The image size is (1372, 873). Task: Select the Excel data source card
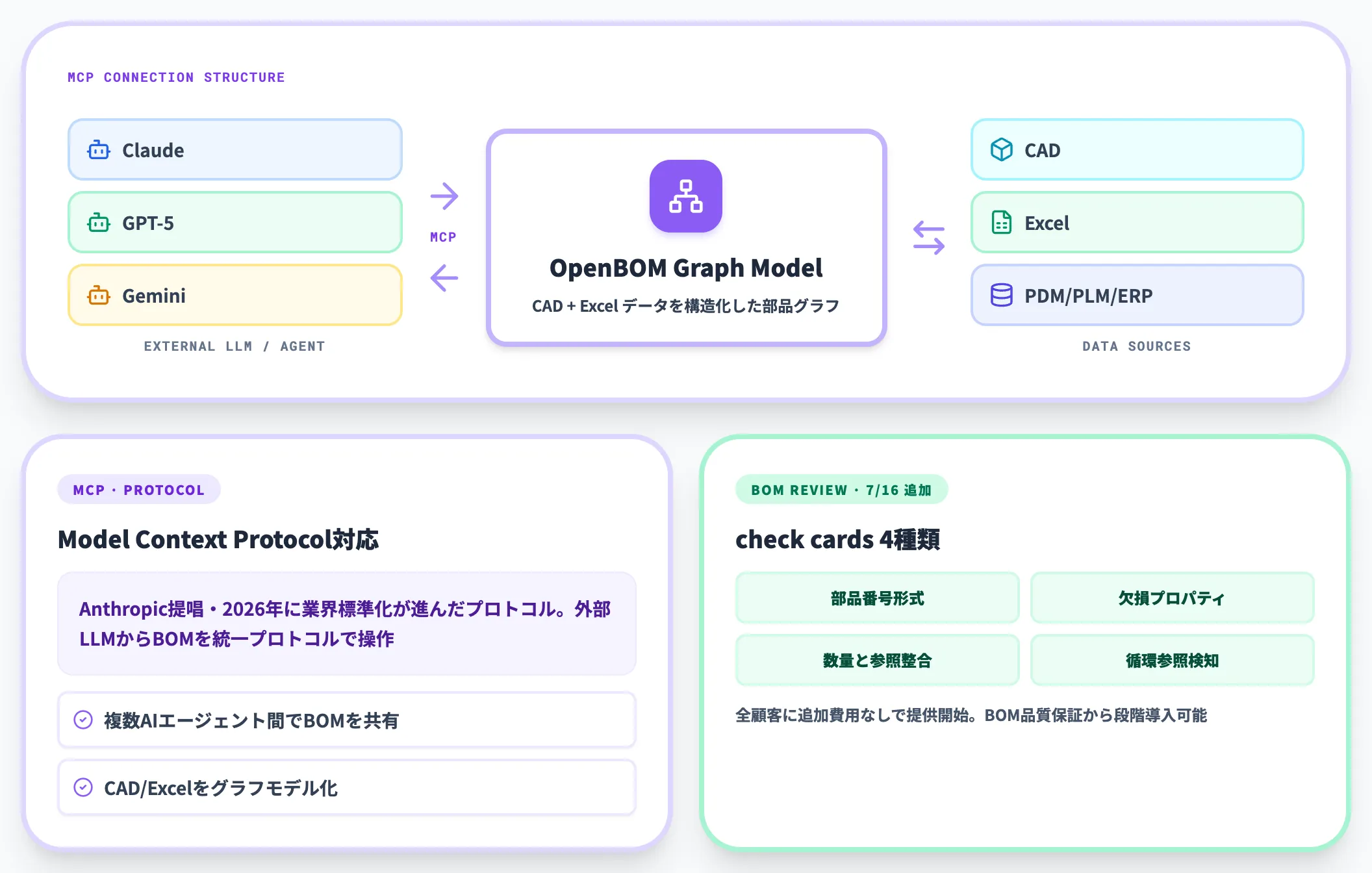(1137, 222)
